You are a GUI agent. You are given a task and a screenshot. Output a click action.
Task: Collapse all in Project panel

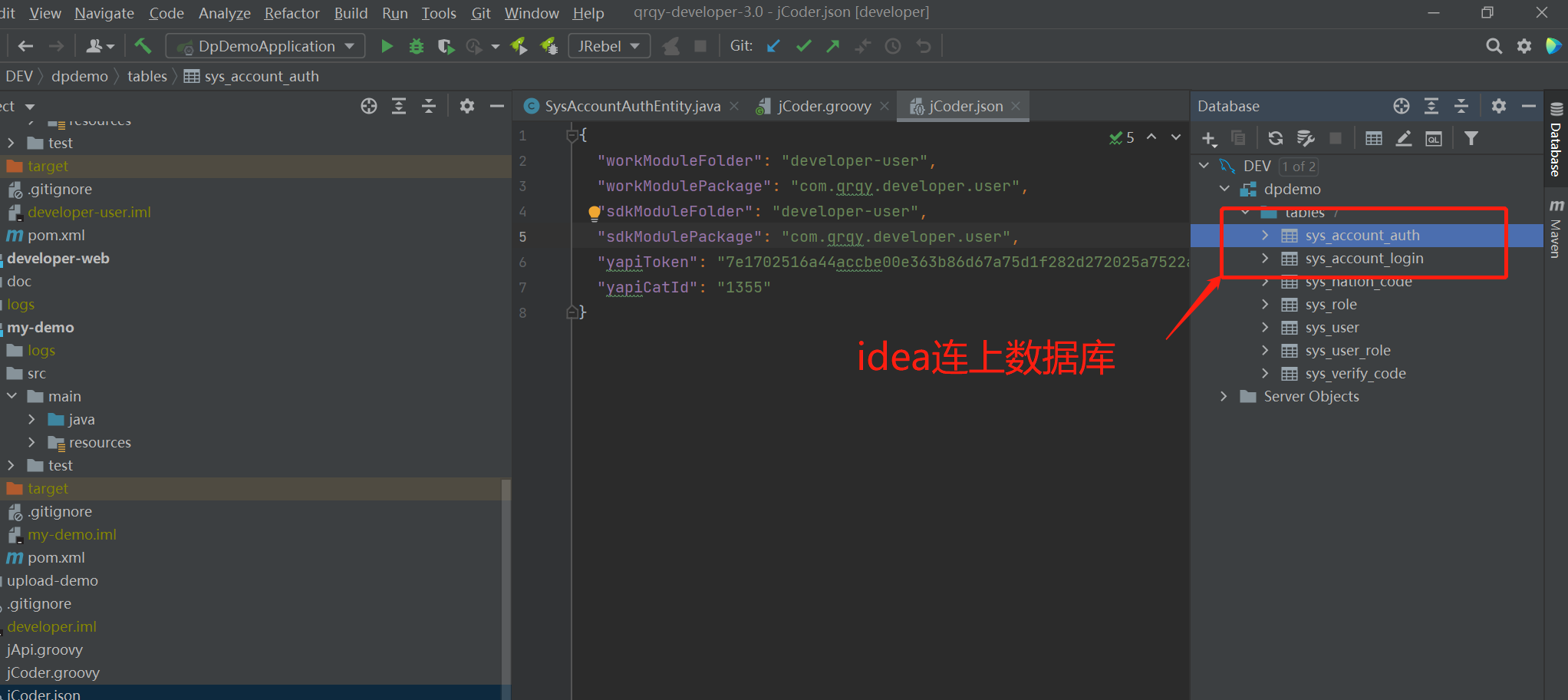point(429,106)
